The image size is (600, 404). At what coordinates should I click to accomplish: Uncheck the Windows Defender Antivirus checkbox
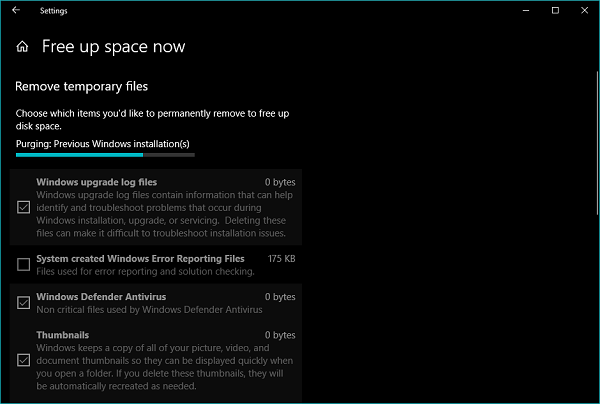24,303
